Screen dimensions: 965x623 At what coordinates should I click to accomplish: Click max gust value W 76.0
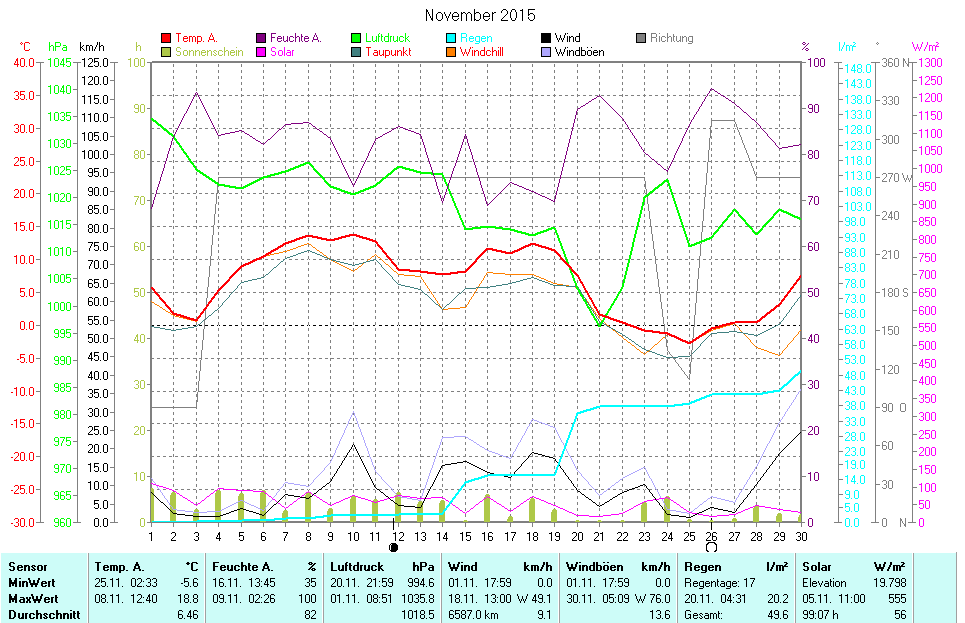[x=653, y=599]
